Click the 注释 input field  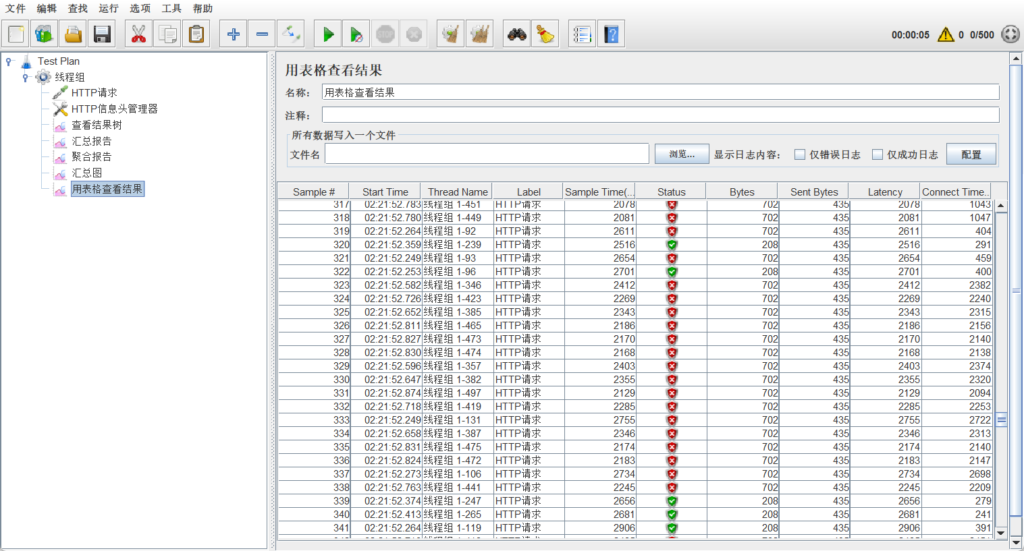[660, 115]
